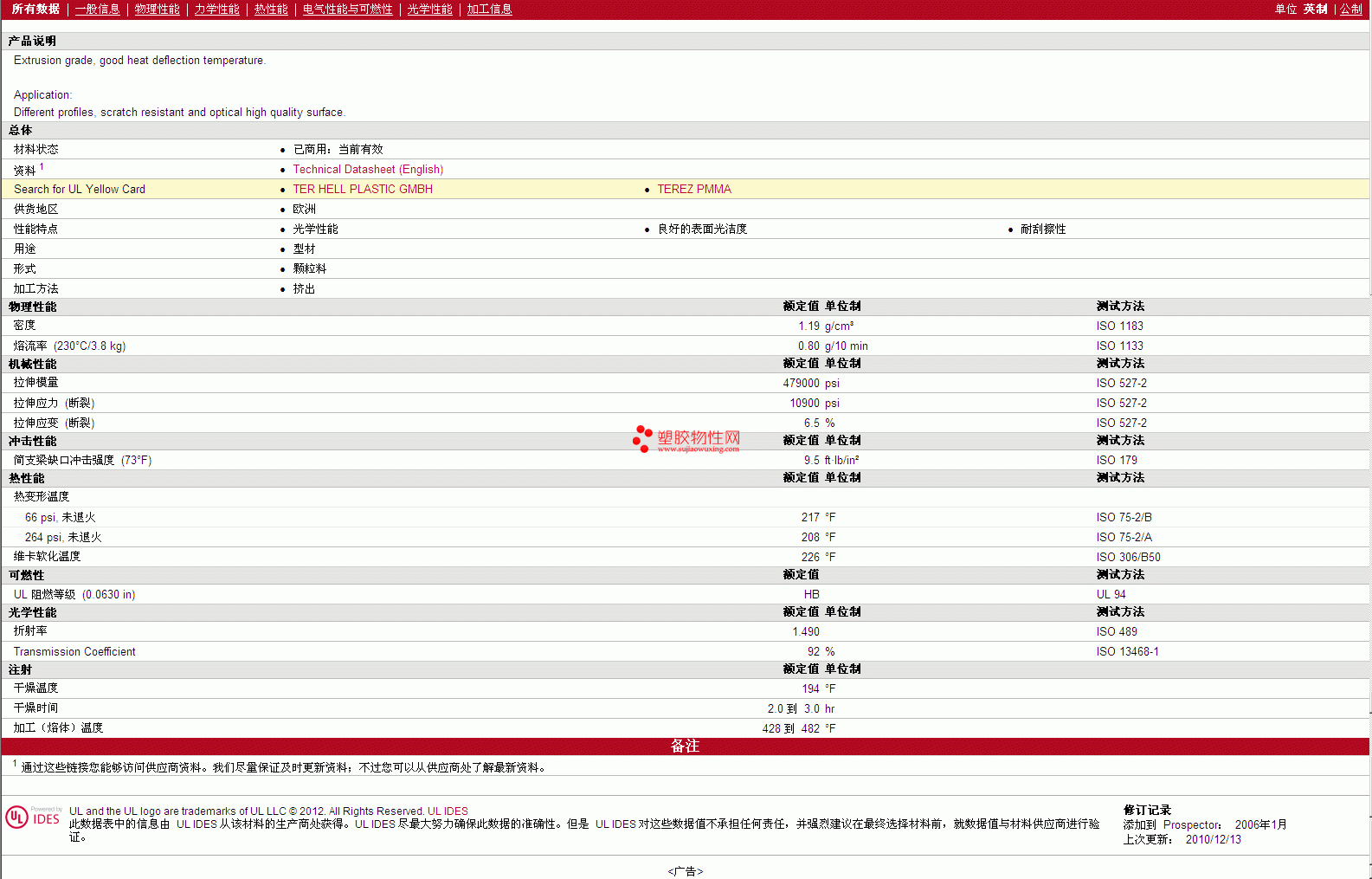Viewport: 1372px width, 879px height.
Task: Select tensile modulus value 479000
Action: [802, 383]
